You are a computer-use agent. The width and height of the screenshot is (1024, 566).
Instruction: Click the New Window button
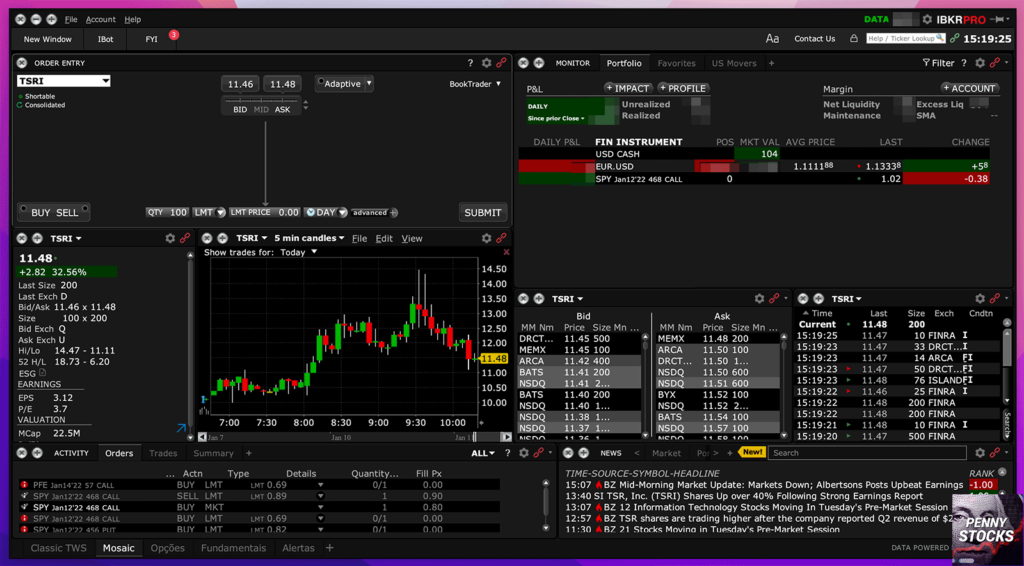click(x=48, y=39)
